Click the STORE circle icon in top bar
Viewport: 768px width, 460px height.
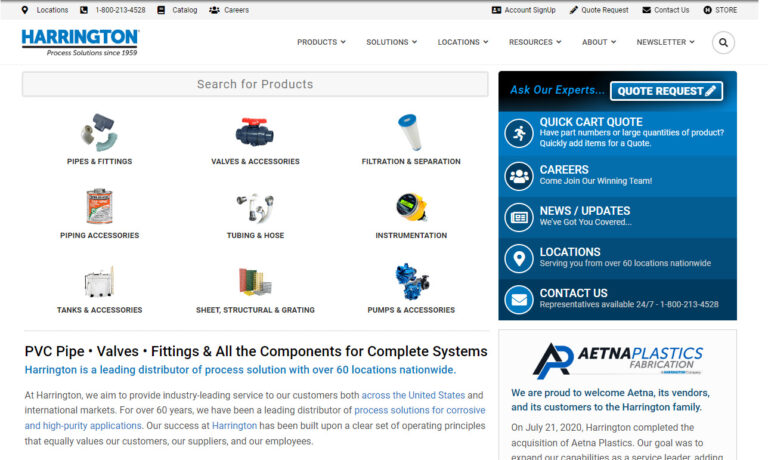pyautogui.click(x=707, y=10)
